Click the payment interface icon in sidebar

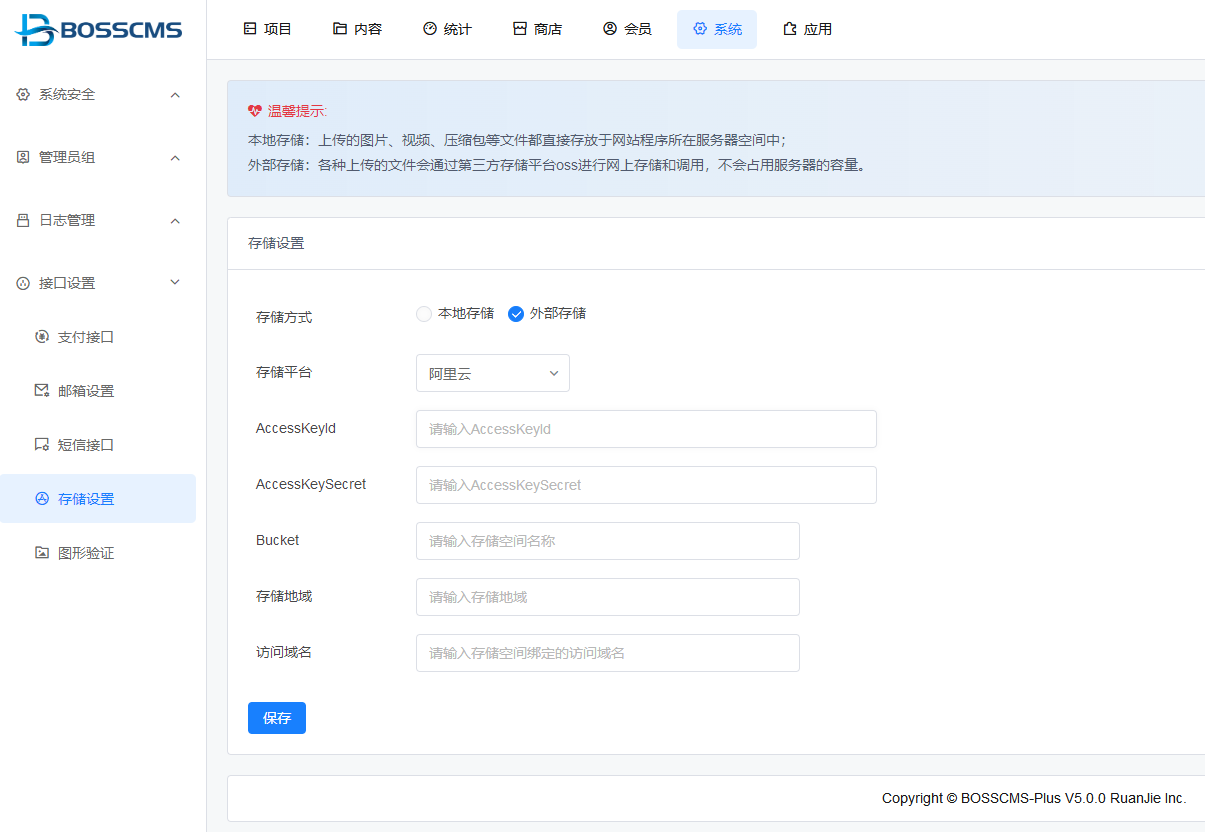click(41, 337)
